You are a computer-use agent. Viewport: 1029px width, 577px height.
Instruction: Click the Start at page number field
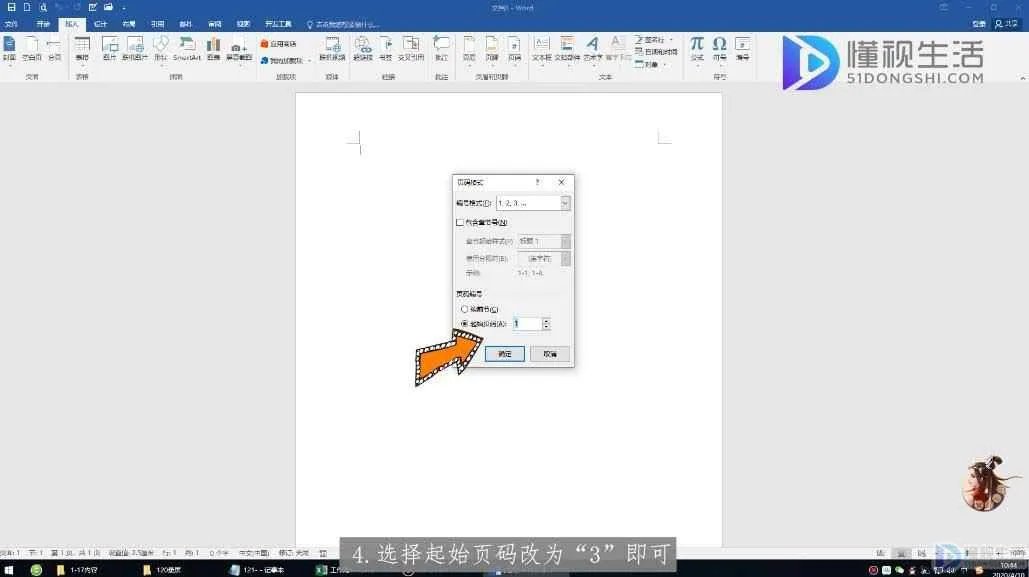click(526, 324)
